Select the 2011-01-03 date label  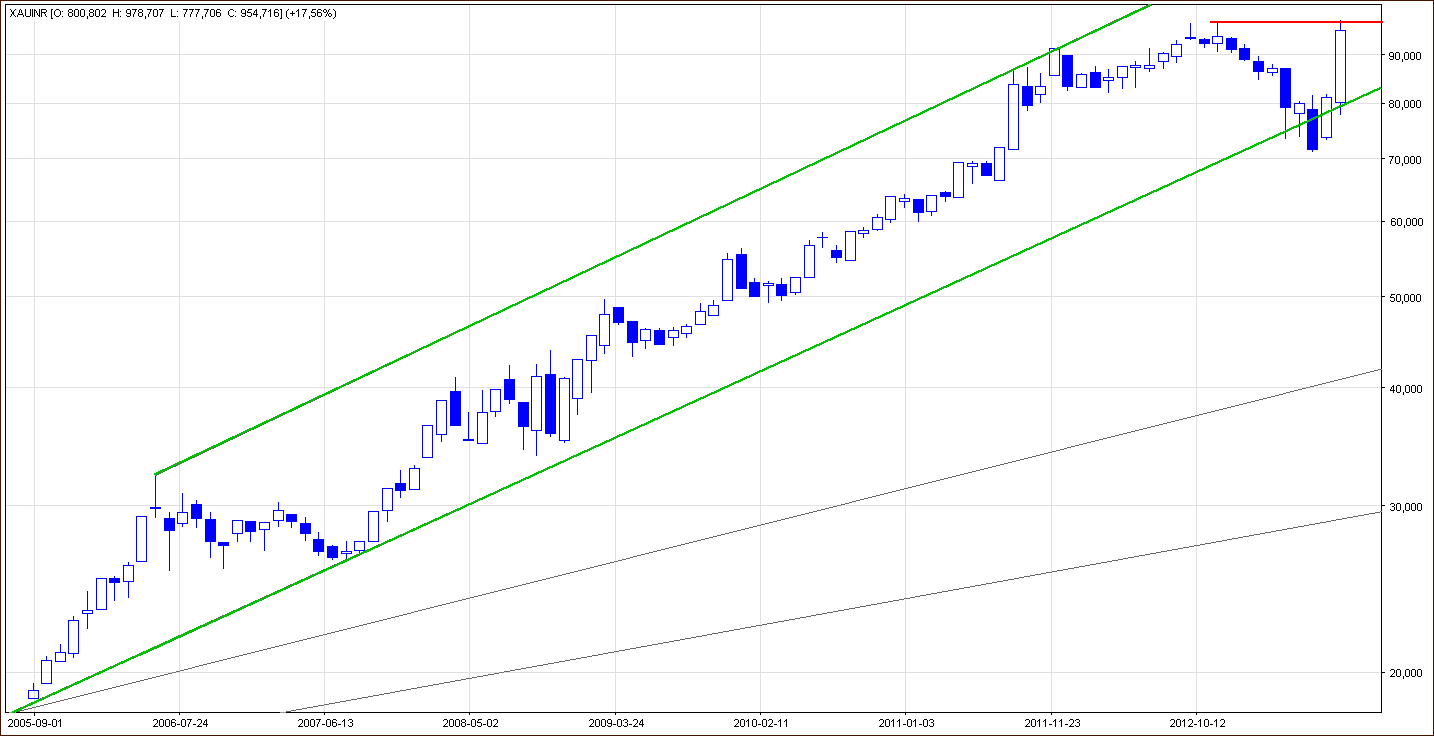pyautogui.click(x=905, y=722)
